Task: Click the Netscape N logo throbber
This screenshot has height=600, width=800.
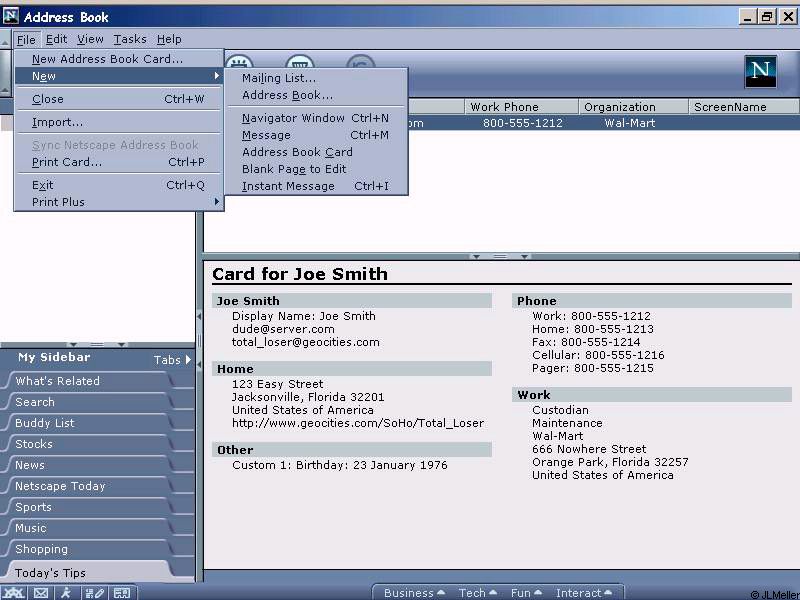Action: (x=760, y=71)
